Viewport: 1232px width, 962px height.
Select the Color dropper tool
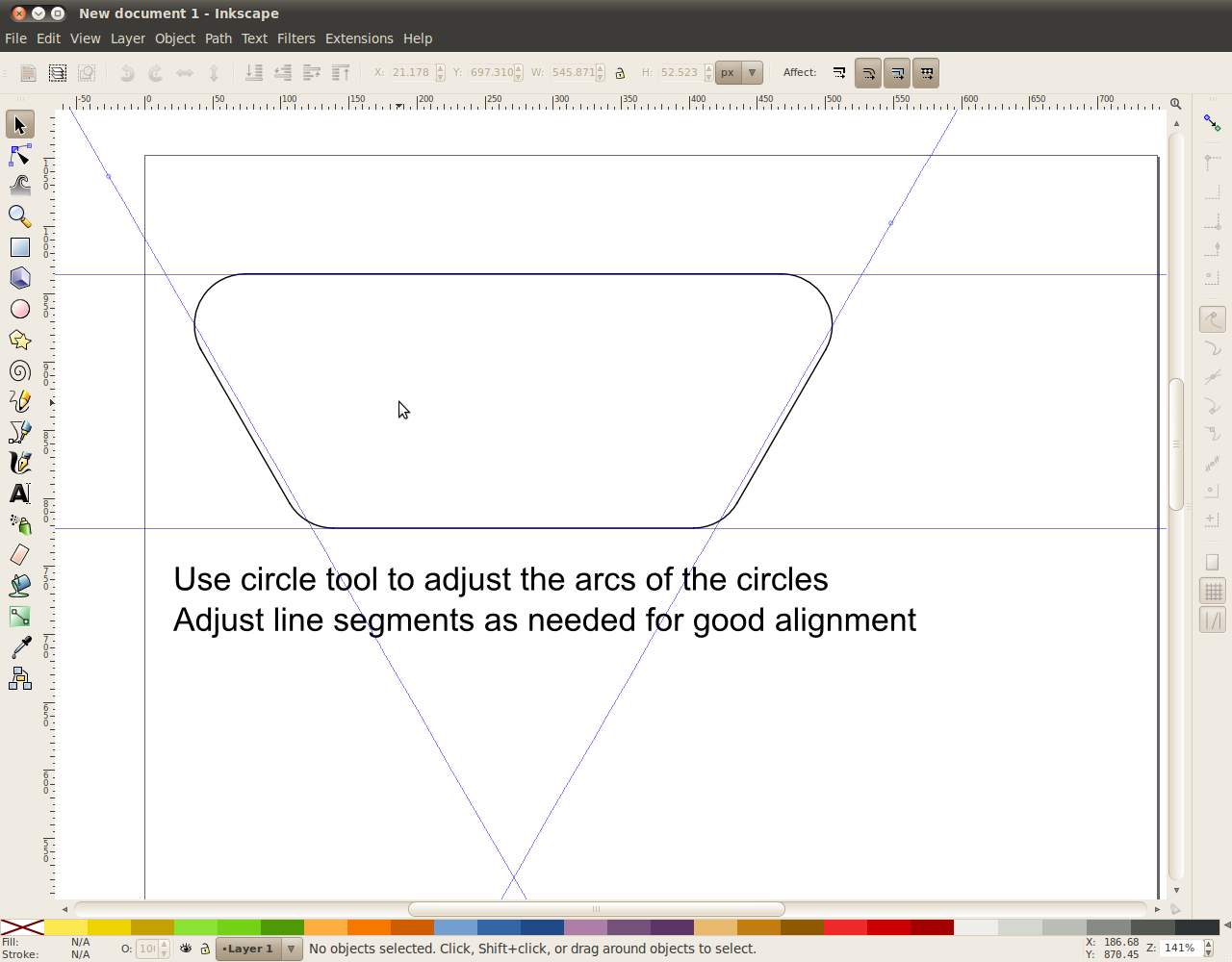point(20,647)
